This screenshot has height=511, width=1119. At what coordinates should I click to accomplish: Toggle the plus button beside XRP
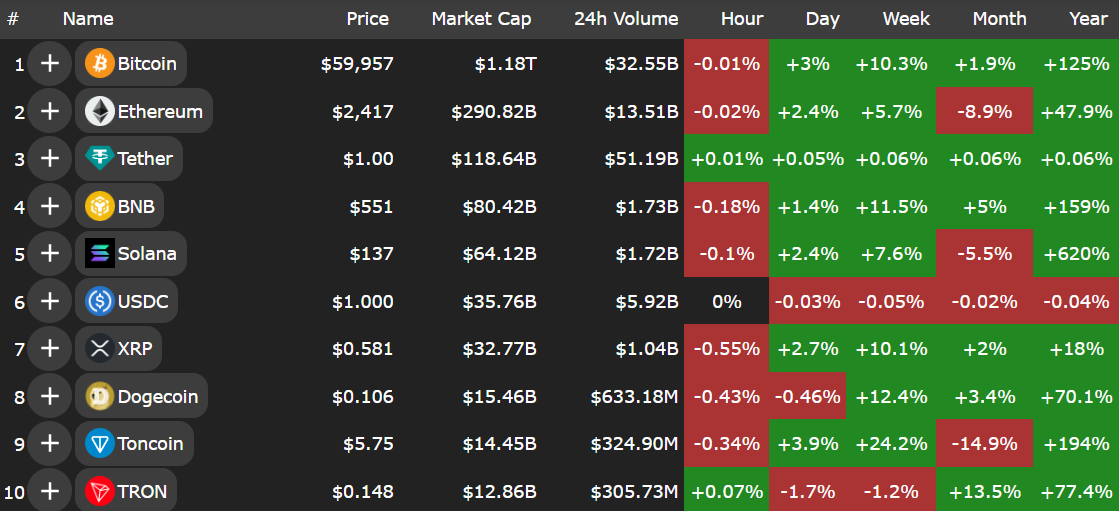[49, 348]
